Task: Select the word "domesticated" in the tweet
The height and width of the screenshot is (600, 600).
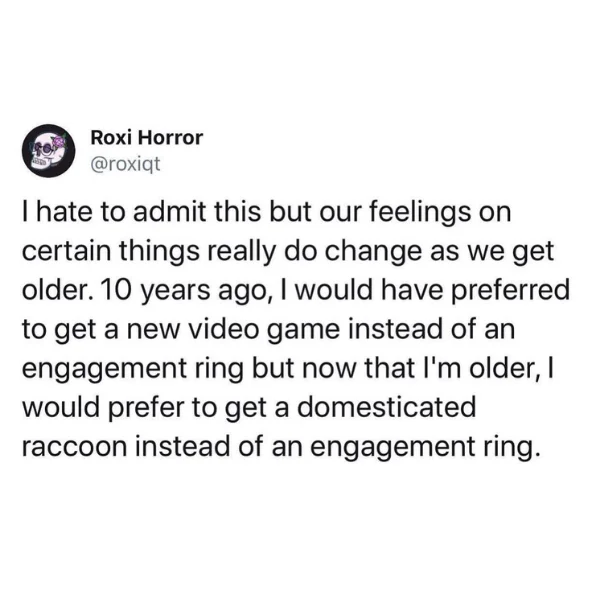Action: click(386, 407)
